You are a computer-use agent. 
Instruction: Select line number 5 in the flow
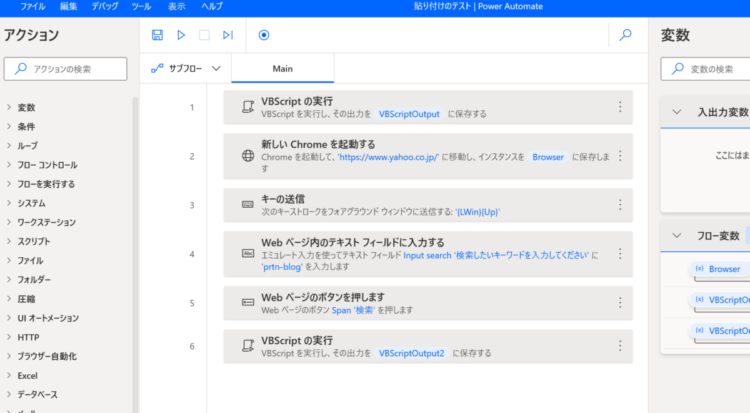point(192,303)
